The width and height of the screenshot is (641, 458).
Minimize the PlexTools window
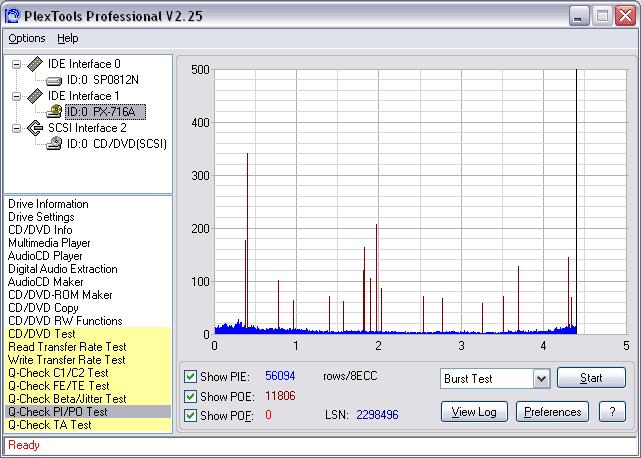pyautogui.click(x=579, y=16)
